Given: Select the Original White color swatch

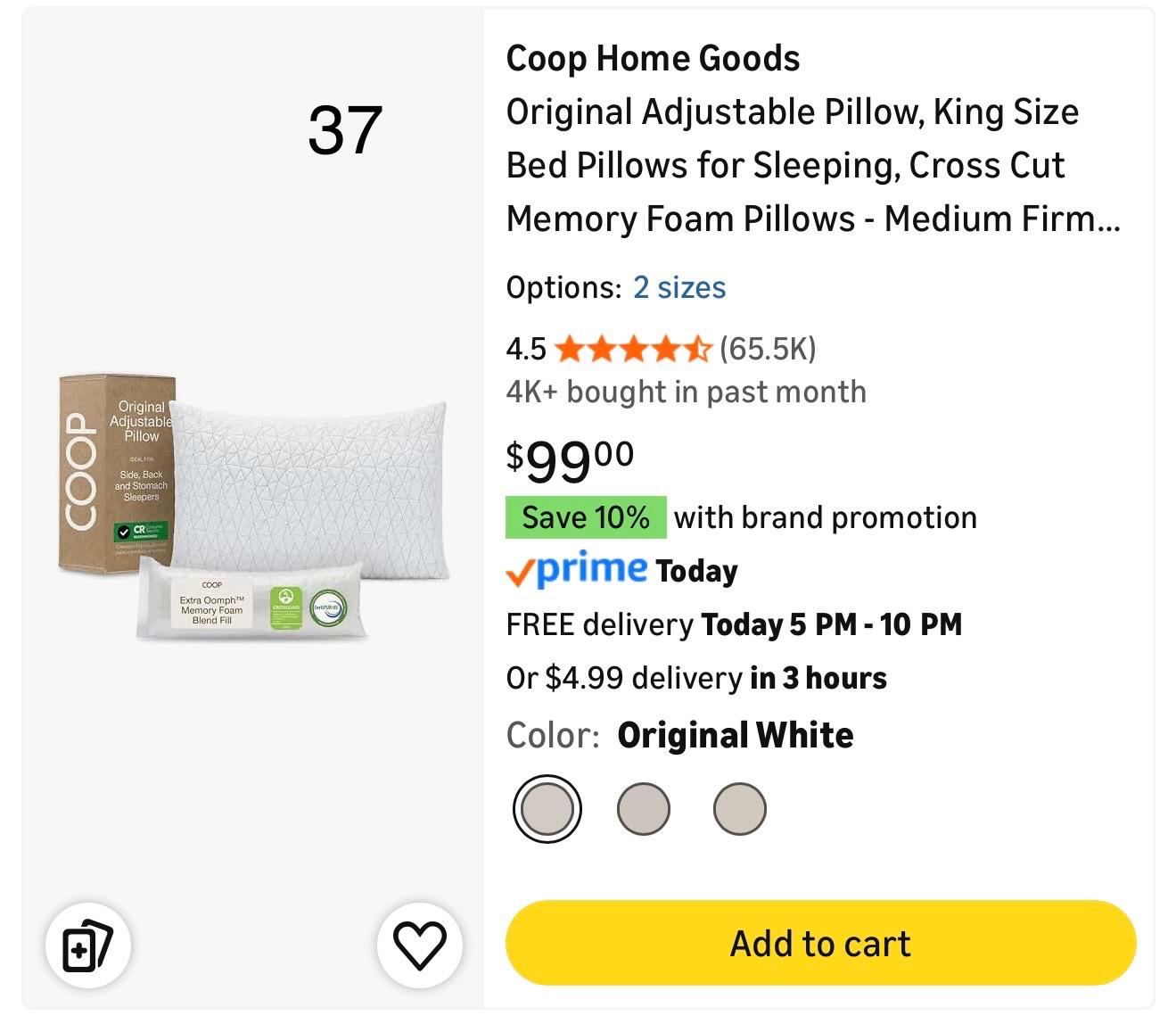Looking at the screenshot, I should 547,809.
